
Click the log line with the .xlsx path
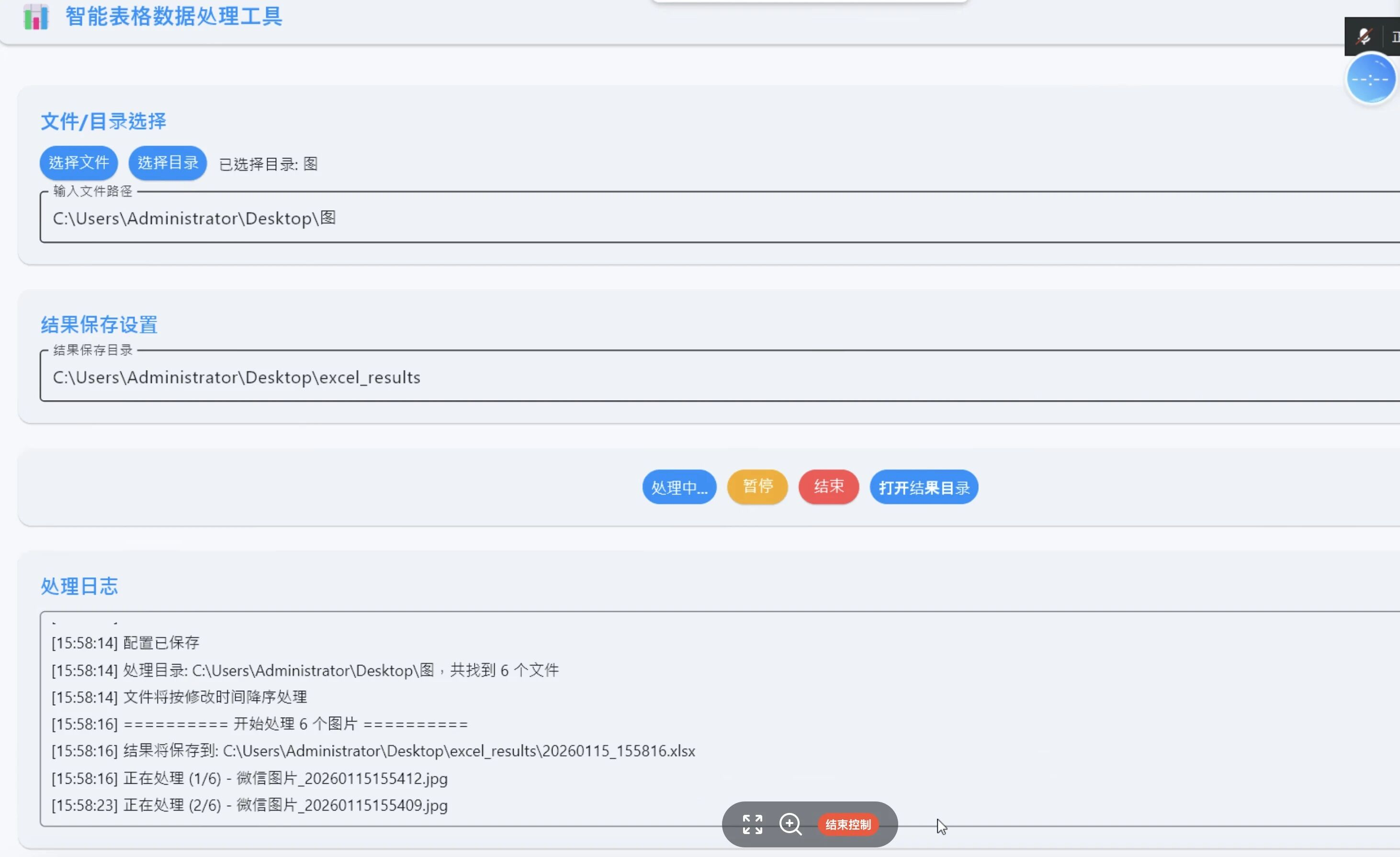click(373, 751)
